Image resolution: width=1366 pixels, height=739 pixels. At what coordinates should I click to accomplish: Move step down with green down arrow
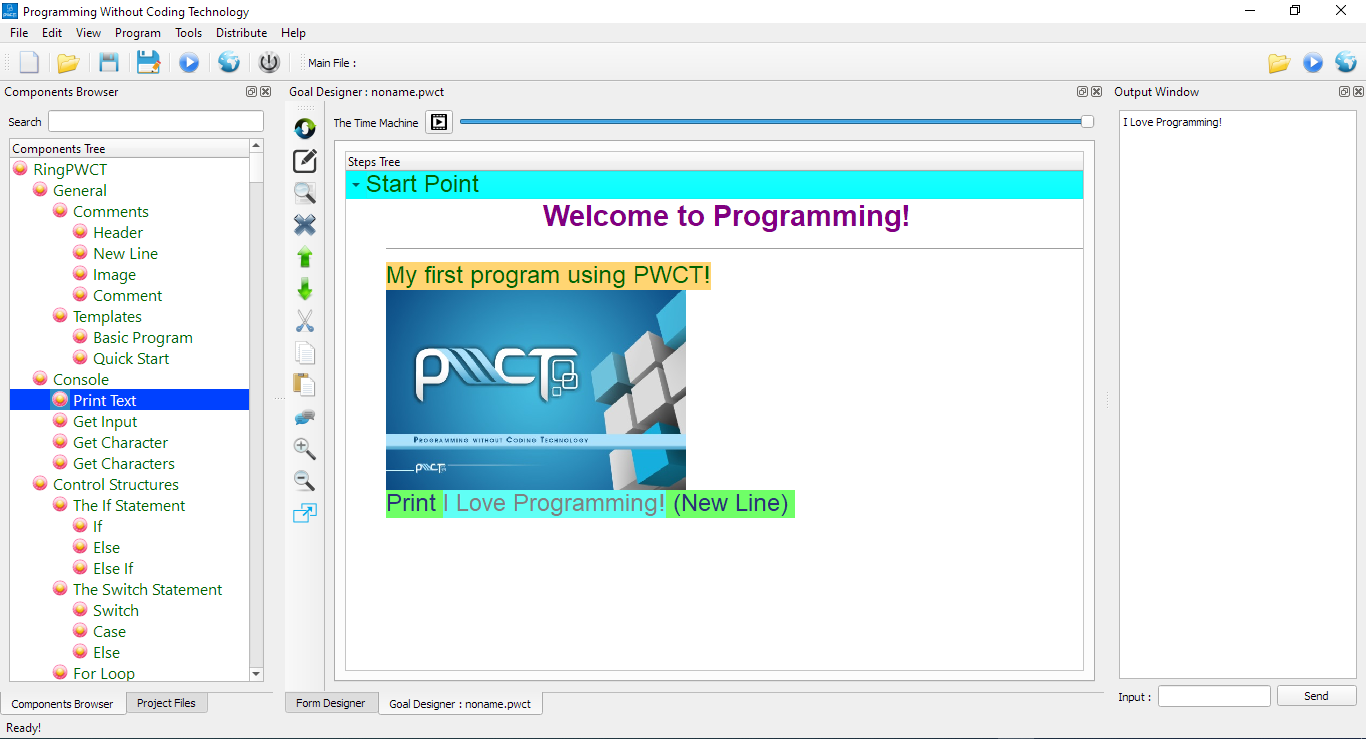[x=305, y=290]
